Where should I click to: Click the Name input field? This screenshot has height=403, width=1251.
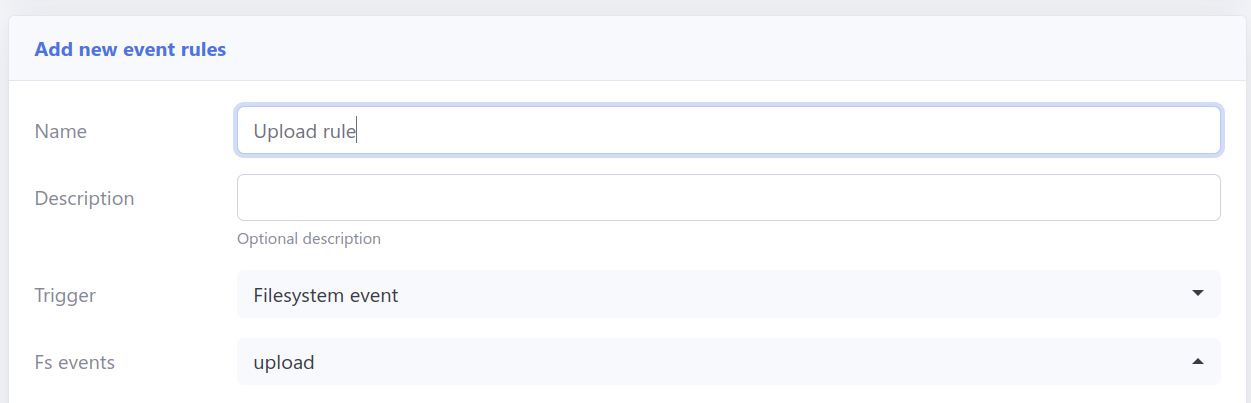(x=728, y=130)
